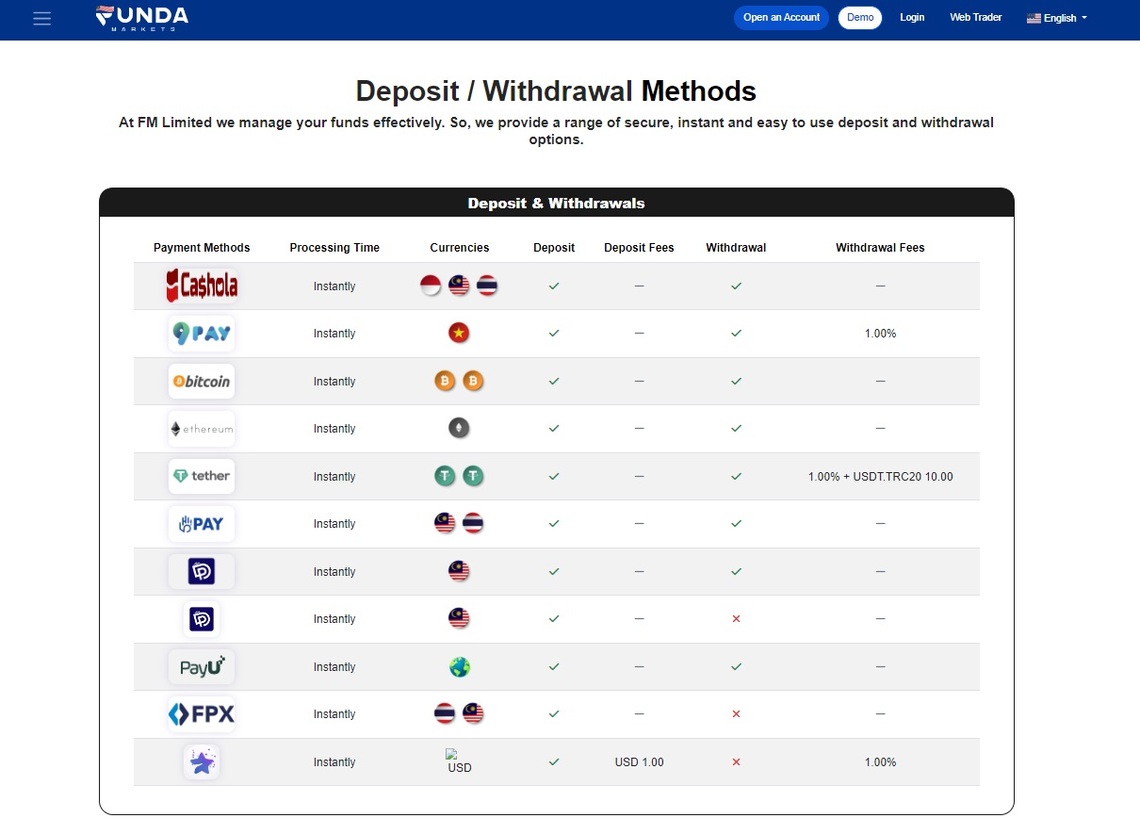This screenshot has height=818, width=1140.
Task: Click the red withdrawal cross in FPX row
Action: pos(736,714)
